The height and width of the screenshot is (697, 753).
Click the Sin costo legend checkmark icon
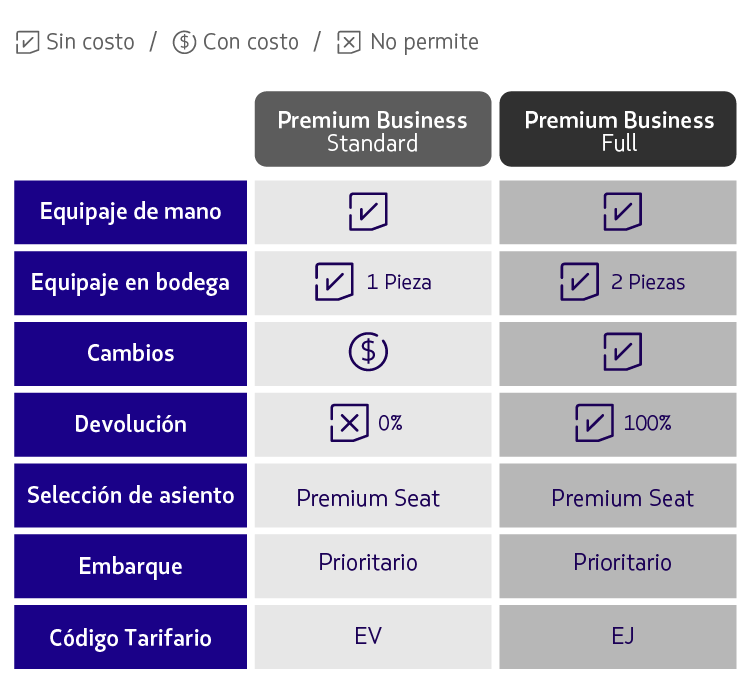[27, 42]
